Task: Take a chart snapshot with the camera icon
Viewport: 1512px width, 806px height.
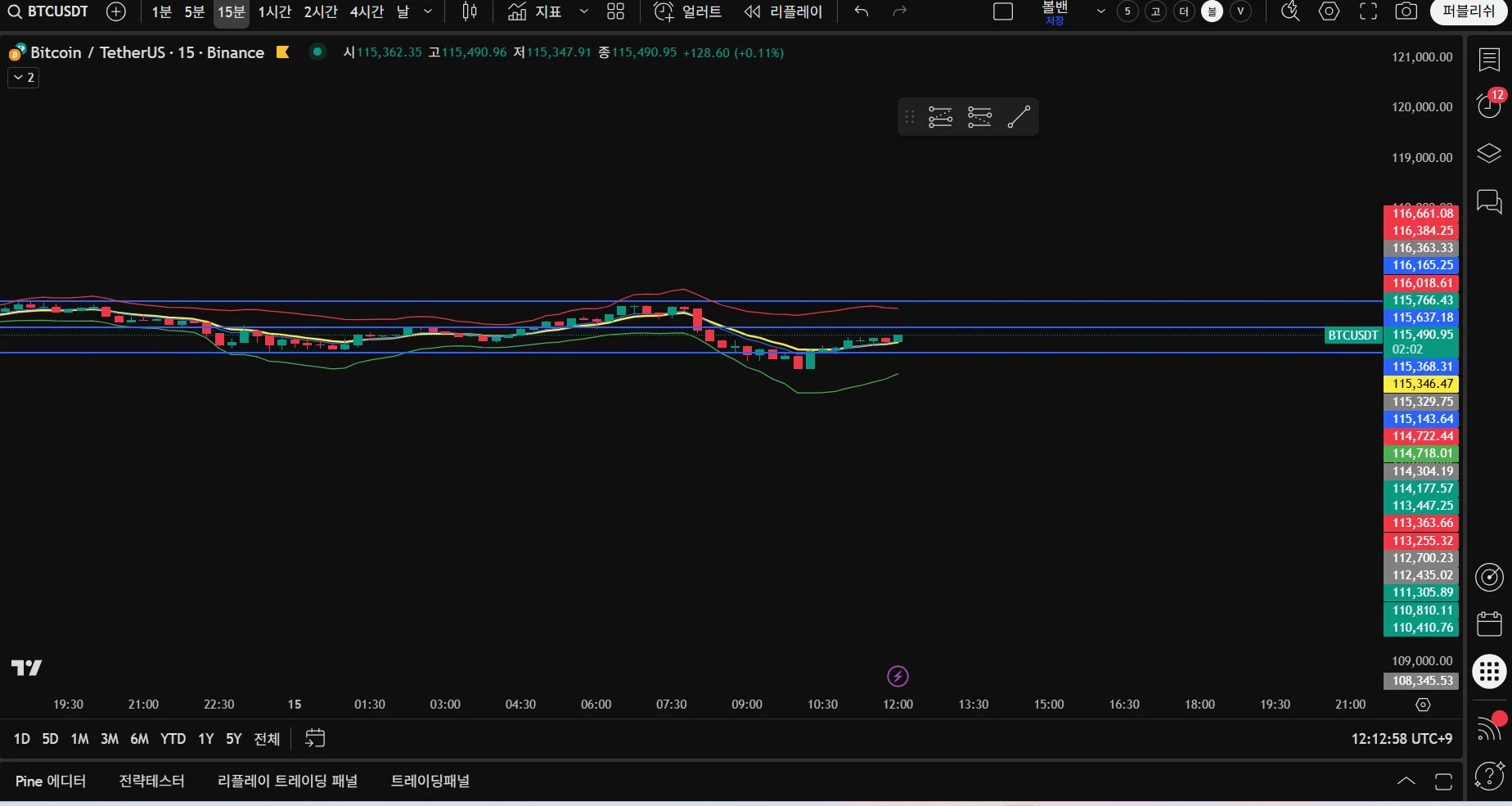Action: [x=1406, y=11]
